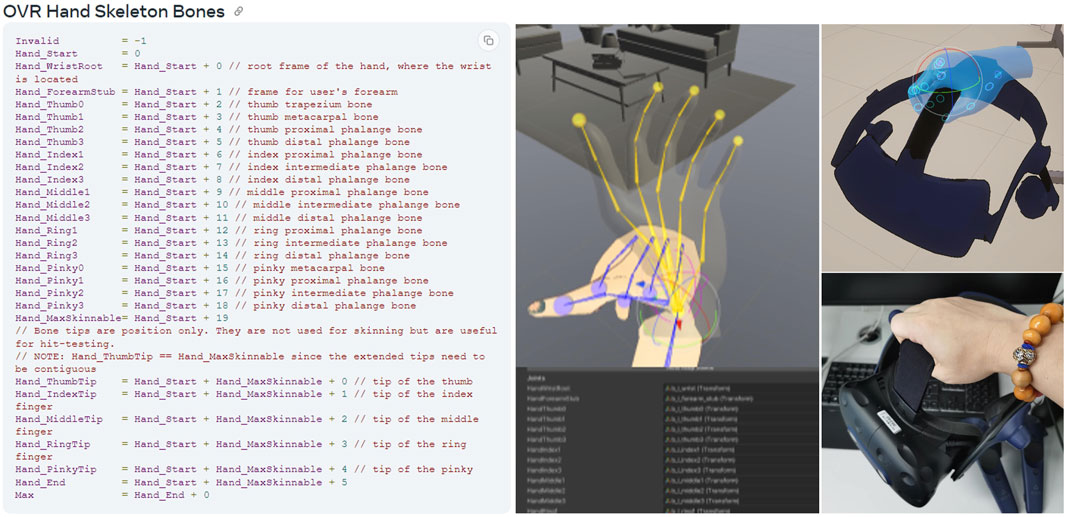This screenshot has width=1065, height=517.
Task: Click the 'Hand_RingTip' identifier in the code
Action: 53,444
